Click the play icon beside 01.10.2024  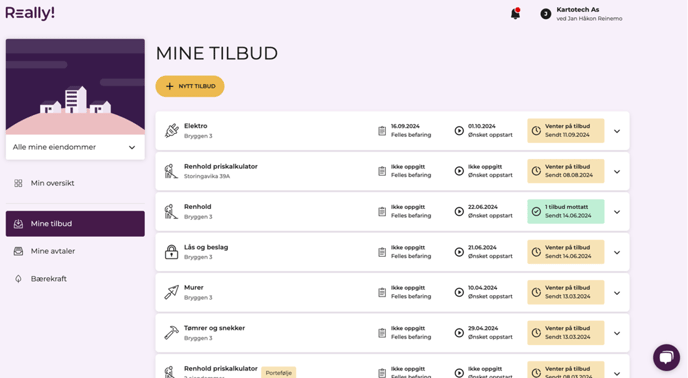click(459, 131)
